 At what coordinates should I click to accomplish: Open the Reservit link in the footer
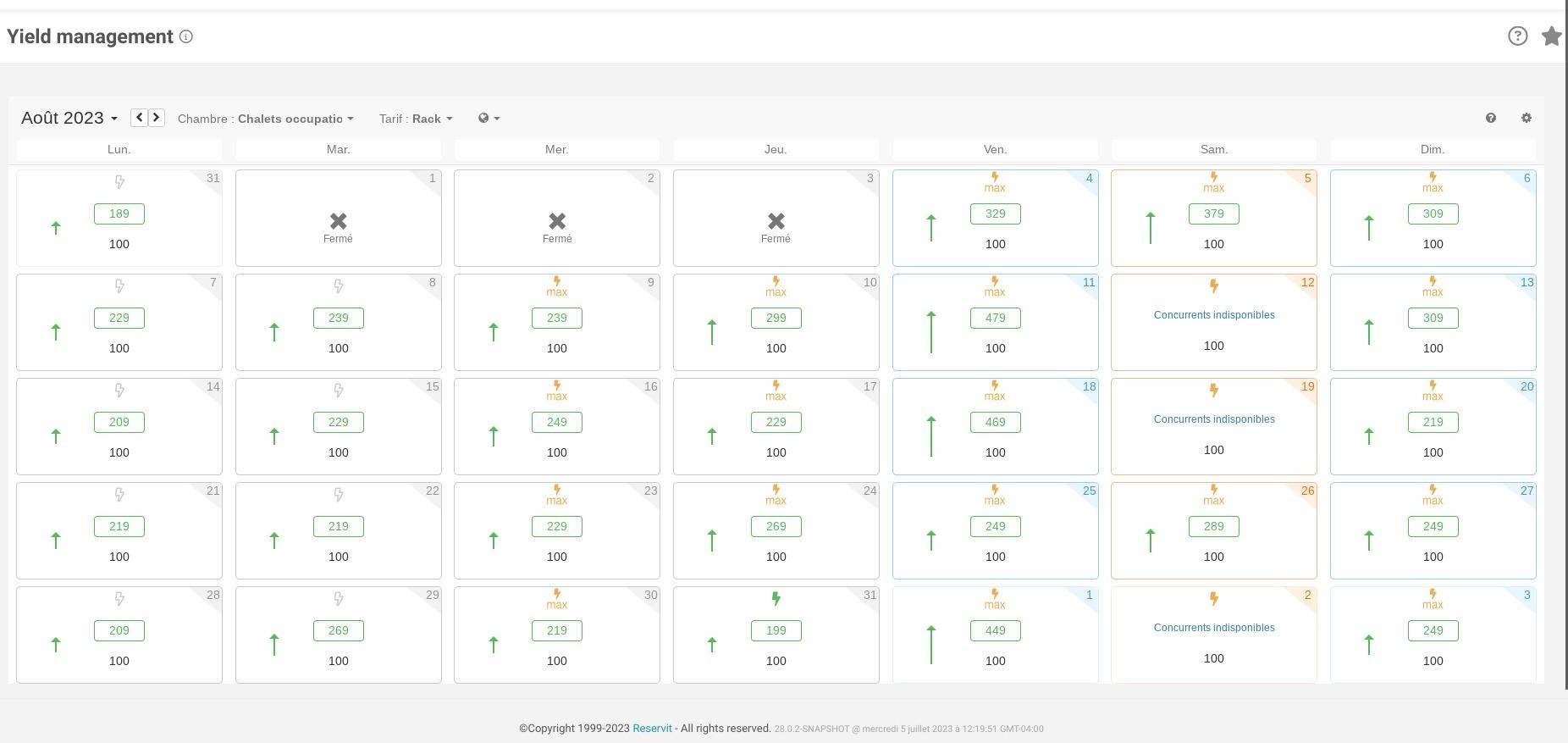point(652,728)
